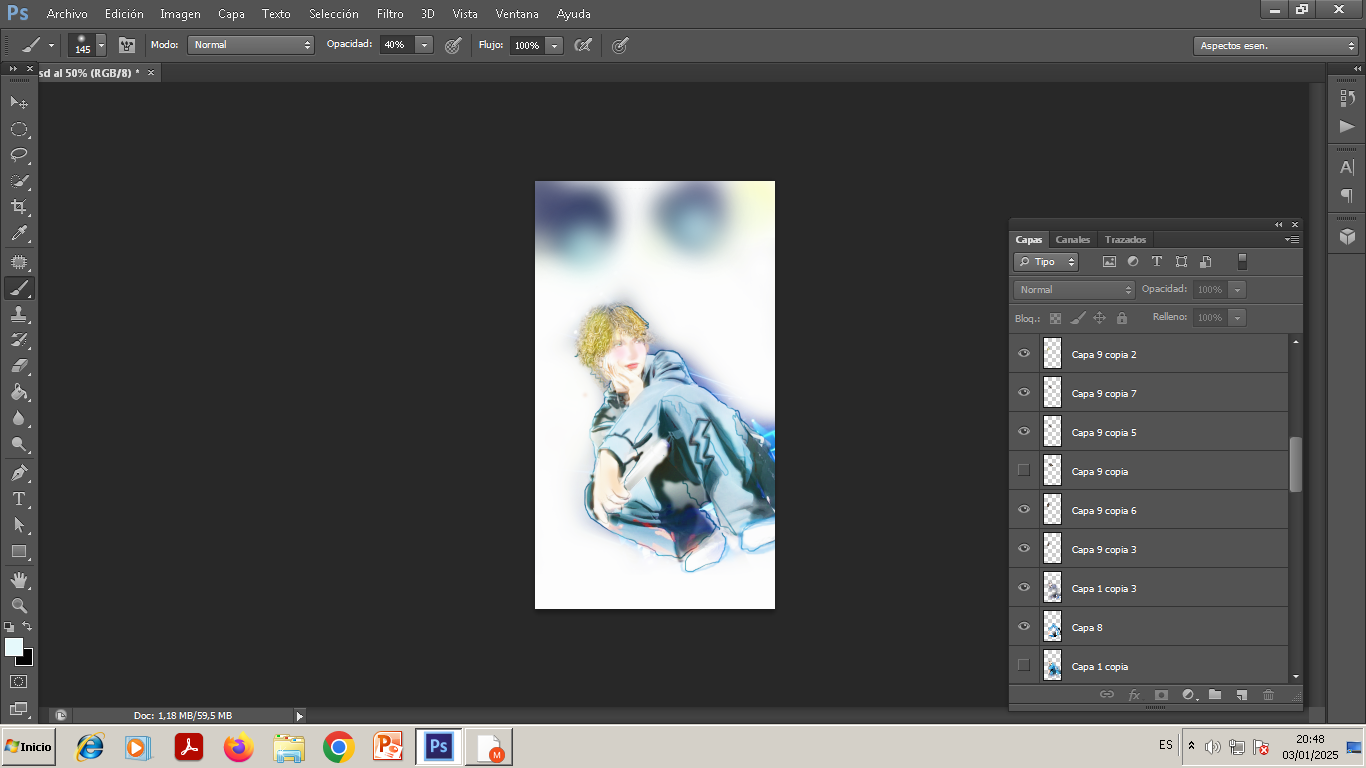The width and height of the screenshot is (1366, 768).
Task: Hide the Capa 9 copia 5 layer
Action: pyautogui.click(x=1023, y=432)
